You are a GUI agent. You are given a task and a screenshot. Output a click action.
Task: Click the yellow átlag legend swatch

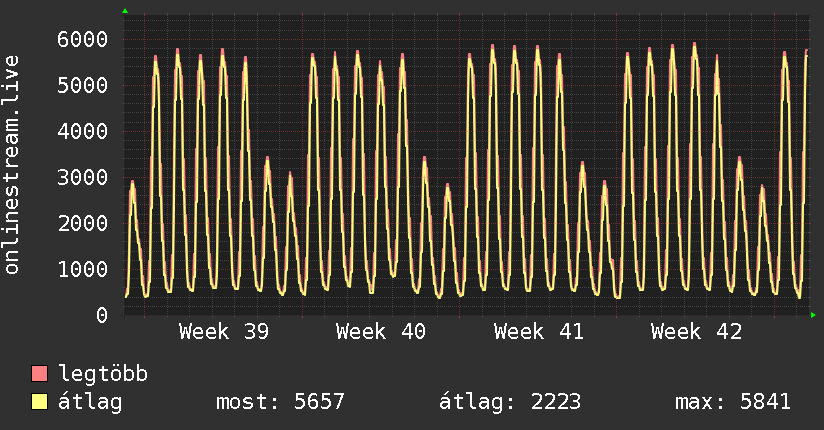coord(39,402)
